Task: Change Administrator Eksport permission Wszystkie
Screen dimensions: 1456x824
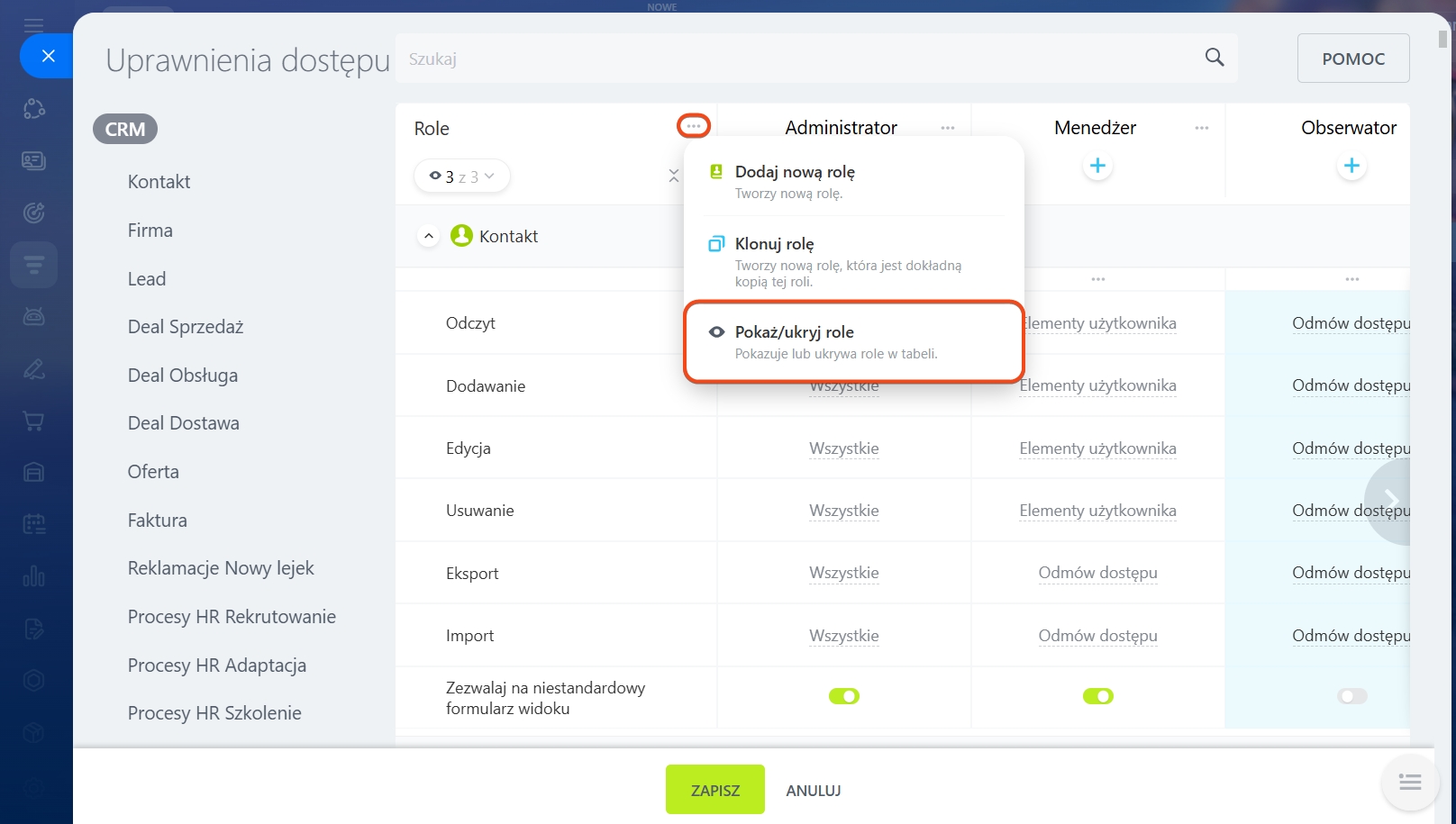Action: [844, 573]
